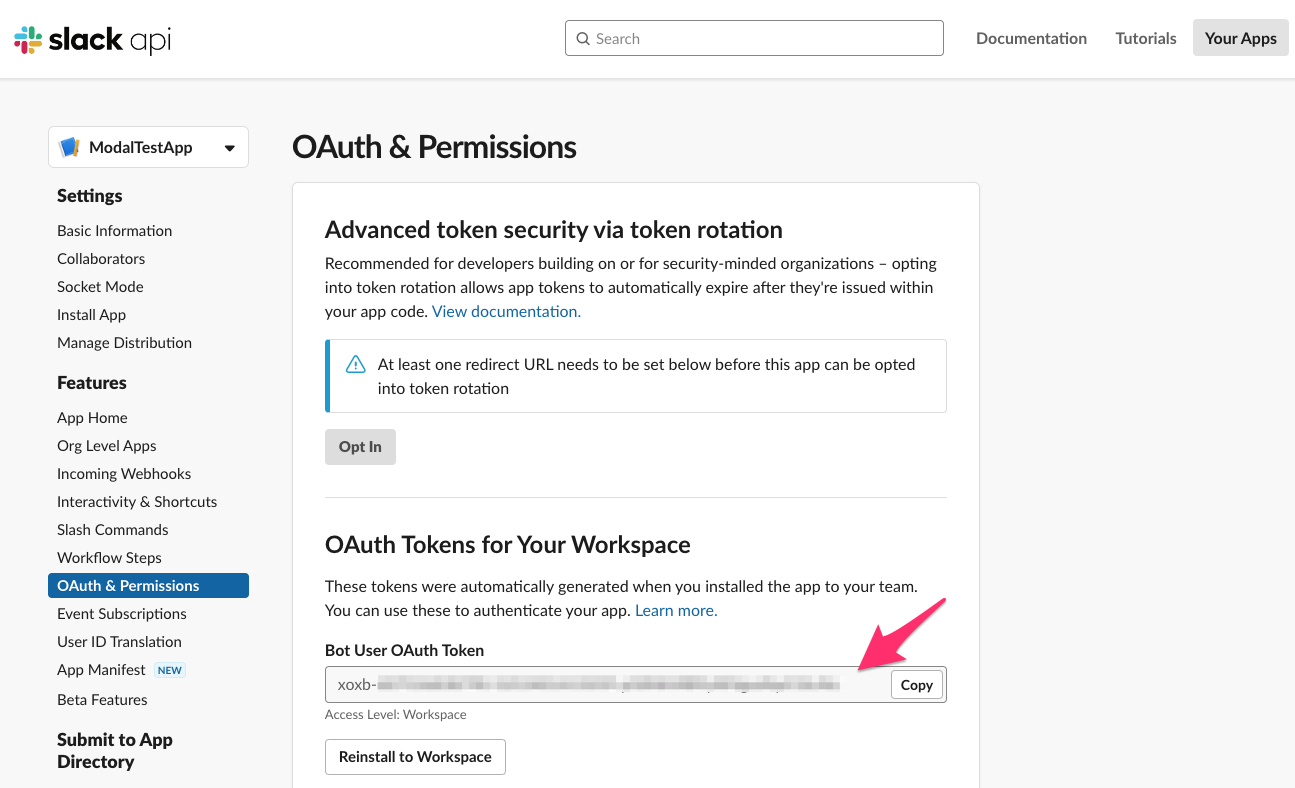Screen dimensions: 1295x788
Task: Select Event Subscriptions in the sidebar
Action: [x=121, y=613]
